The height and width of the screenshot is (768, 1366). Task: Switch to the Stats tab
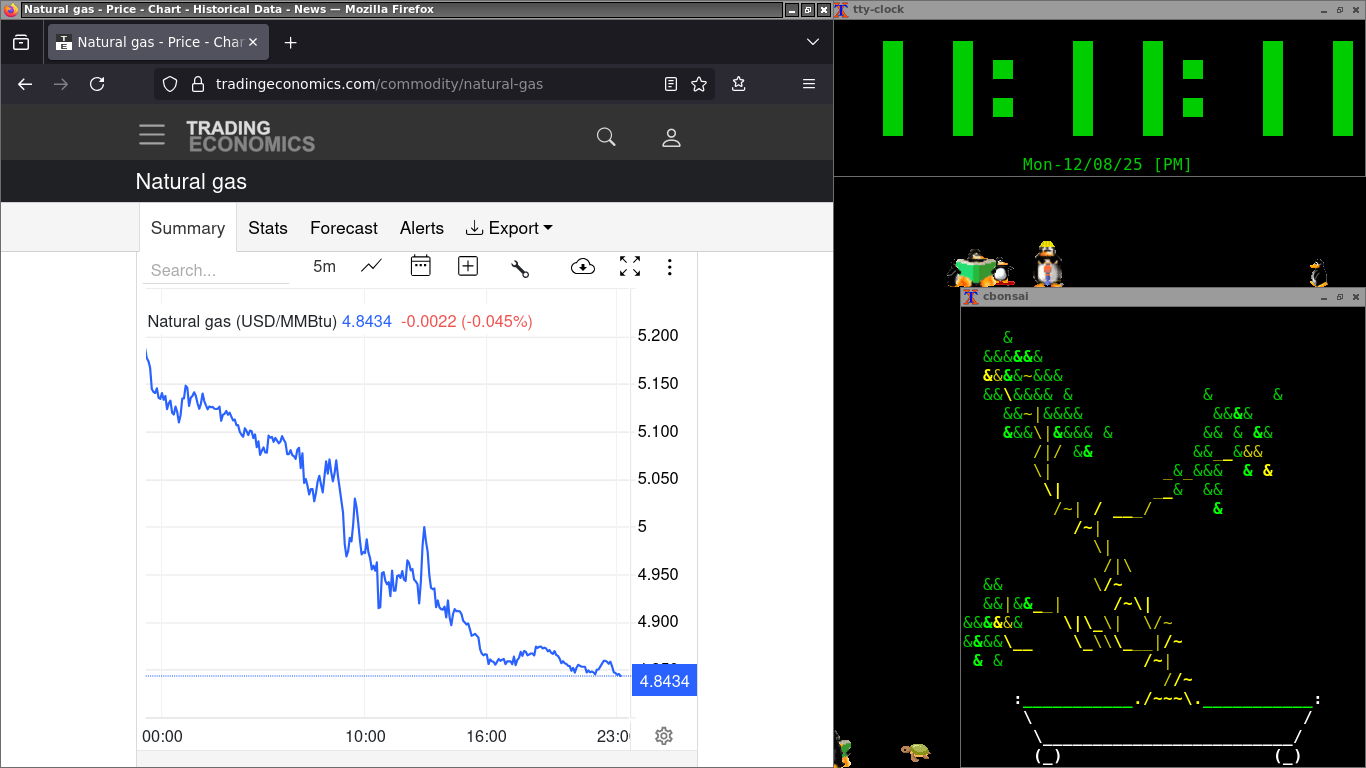tap(268, 228)
